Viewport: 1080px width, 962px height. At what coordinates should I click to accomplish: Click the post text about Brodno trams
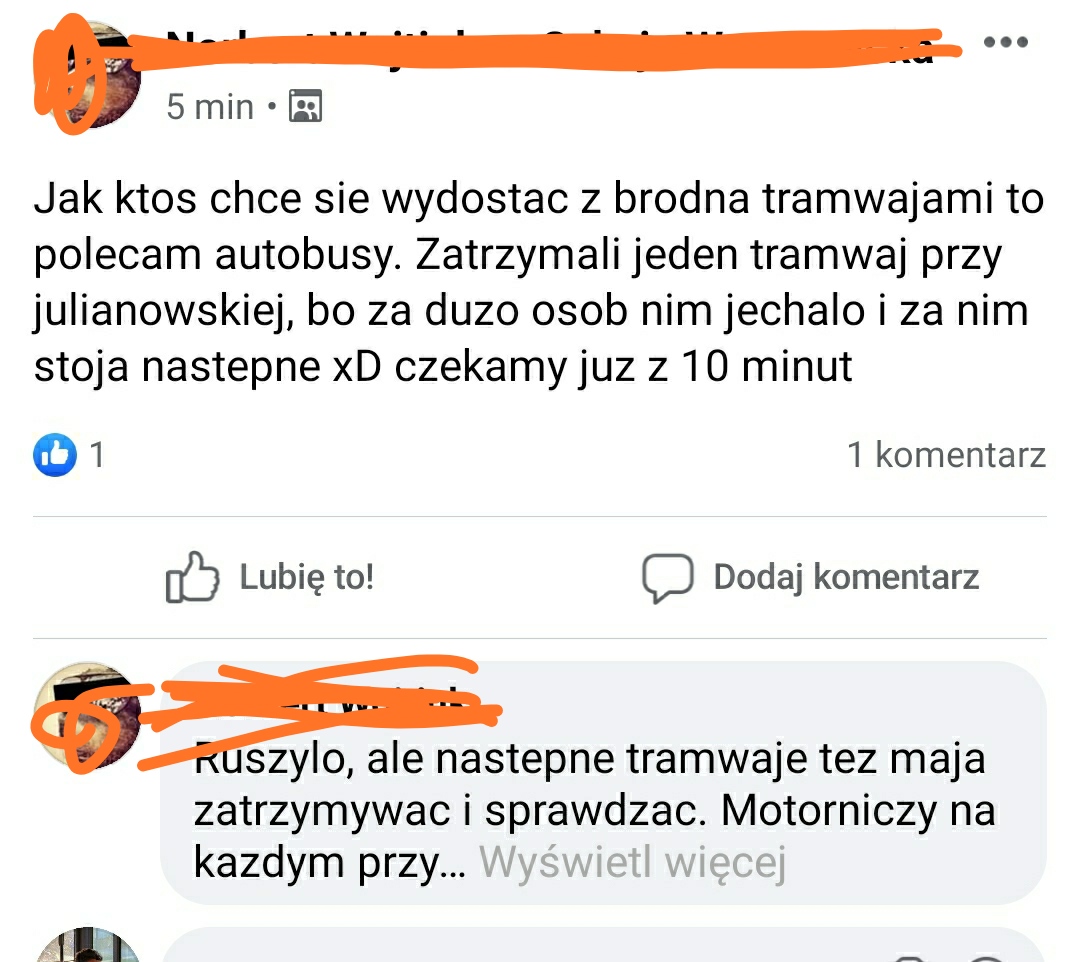click(x=539, y=282)
